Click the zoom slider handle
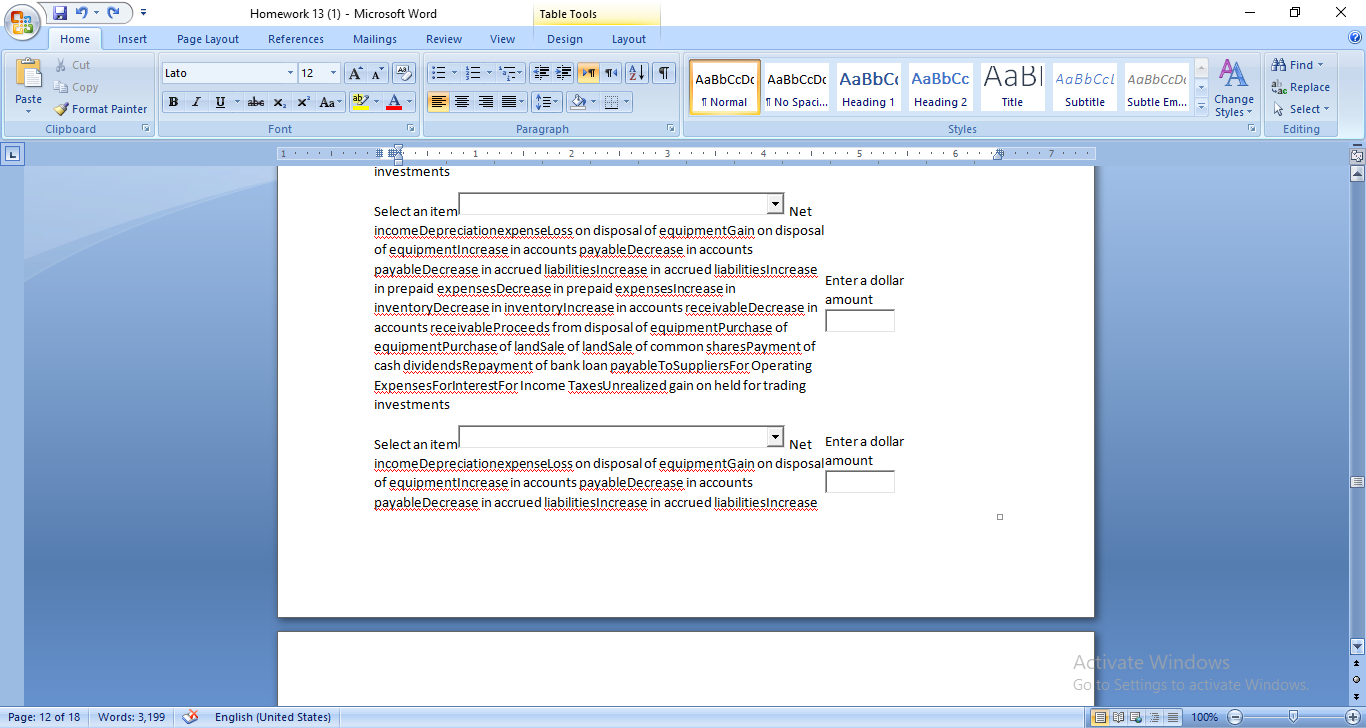Viewport: 1366px width, 728px height. [x=1294, y=717]
